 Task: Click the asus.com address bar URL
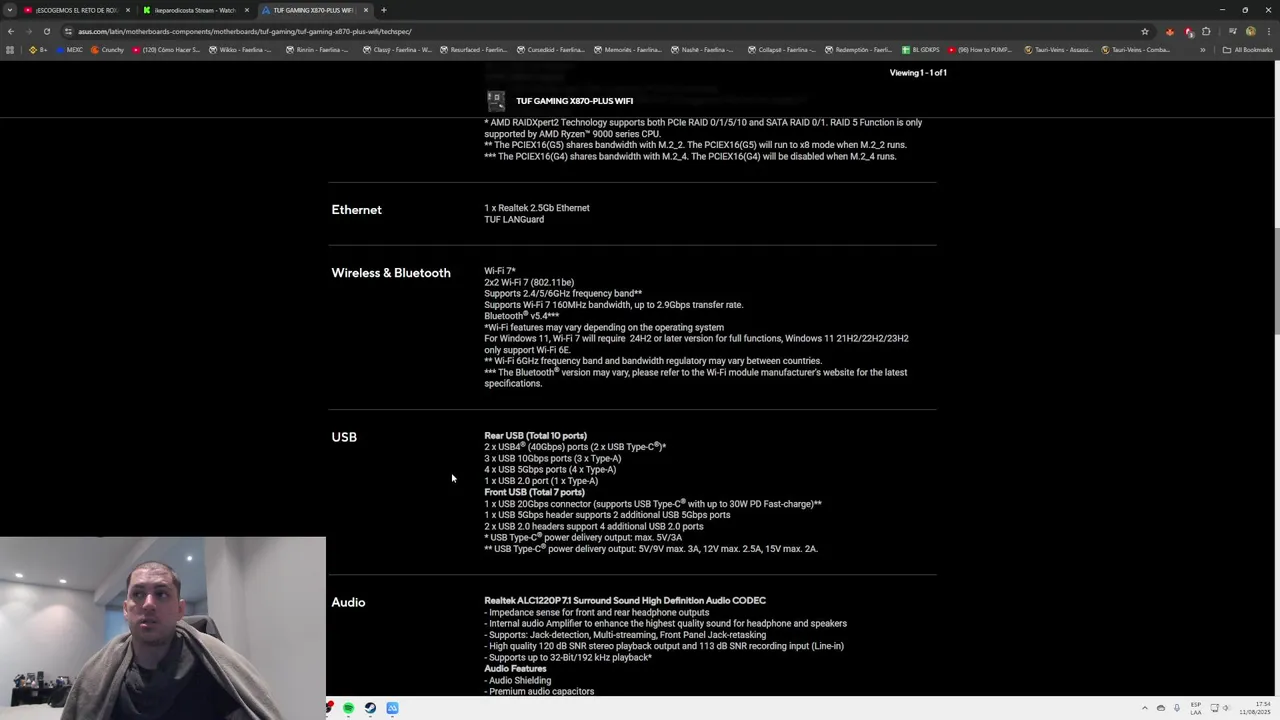[245, 31]
